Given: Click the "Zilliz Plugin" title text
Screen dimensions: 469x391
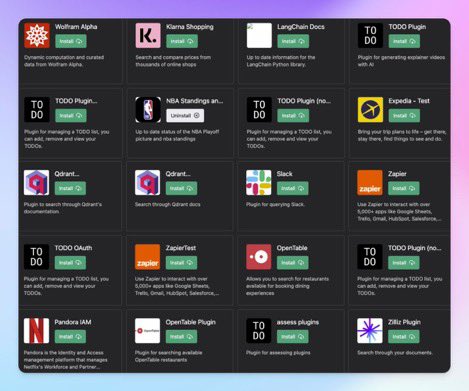Looking at the screenshot, I should coord(404,322).
